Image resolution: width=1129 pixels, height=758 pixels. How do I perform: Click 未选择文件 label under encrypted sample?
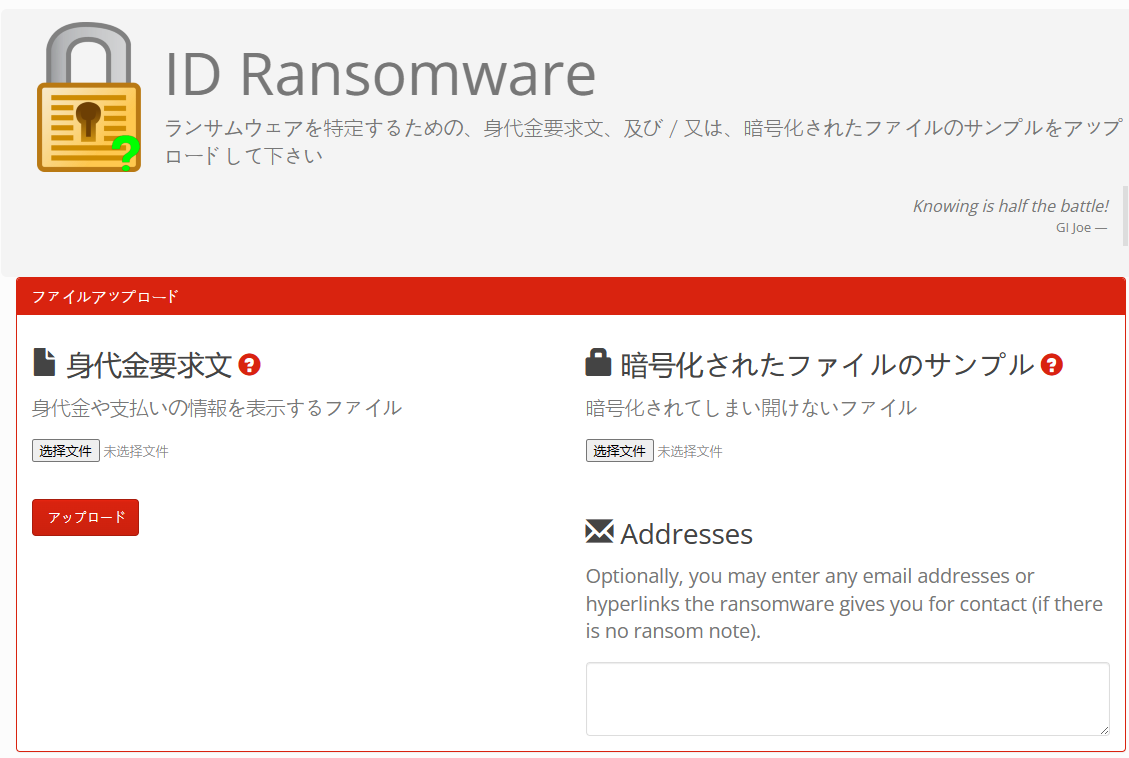(690, 451)
